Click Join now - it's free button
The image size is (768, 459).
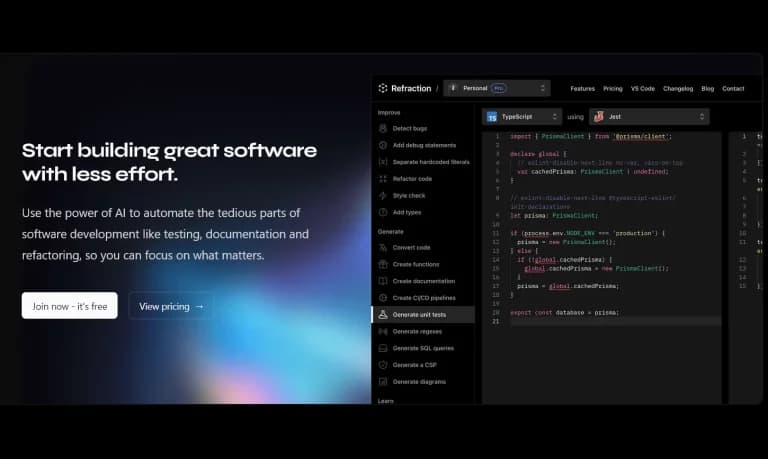(70, 306)
